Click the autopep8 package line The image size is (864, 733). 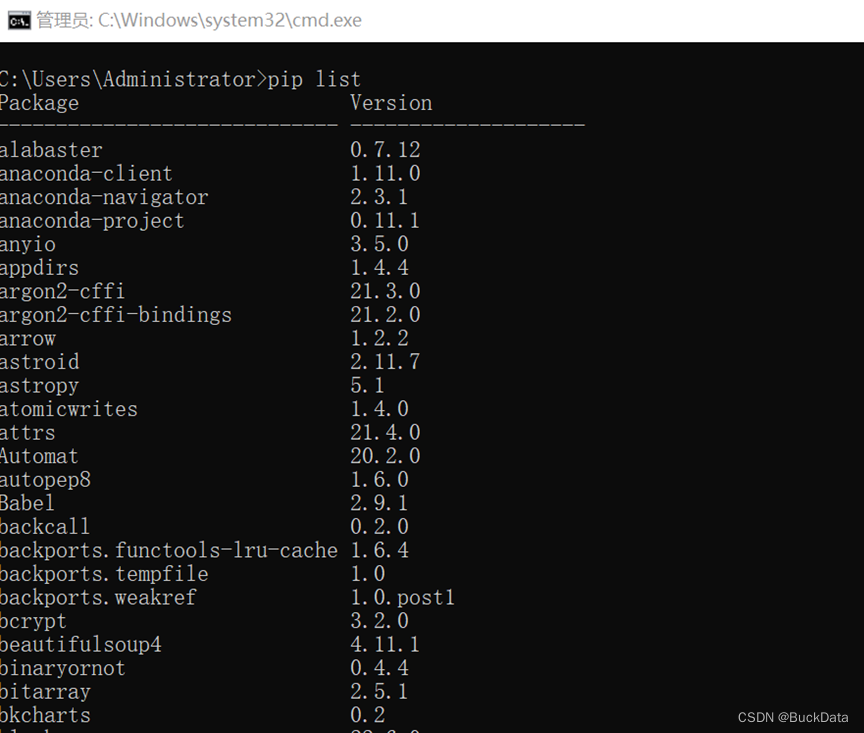46,479
